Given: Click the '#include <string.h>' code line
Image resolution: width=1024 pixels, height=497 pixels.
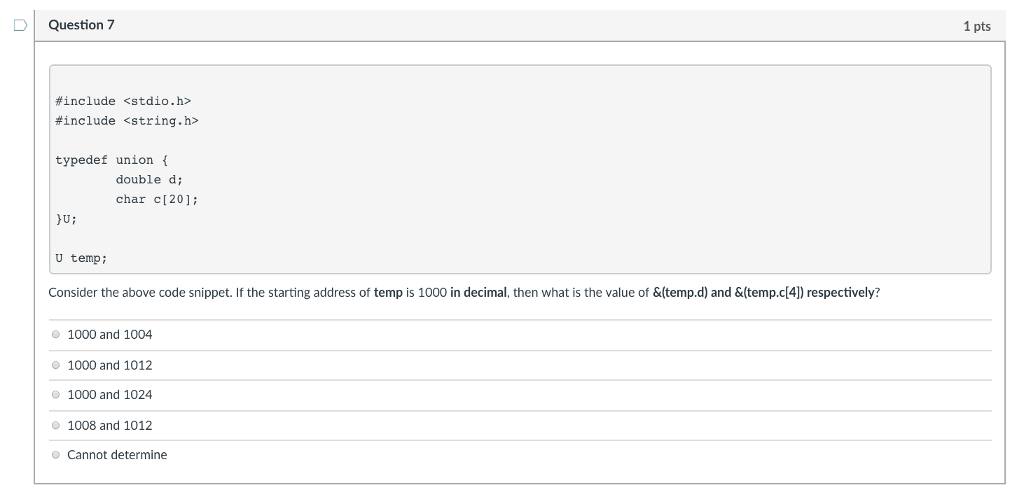Looking at the screenshot, I should coord(127,121).
